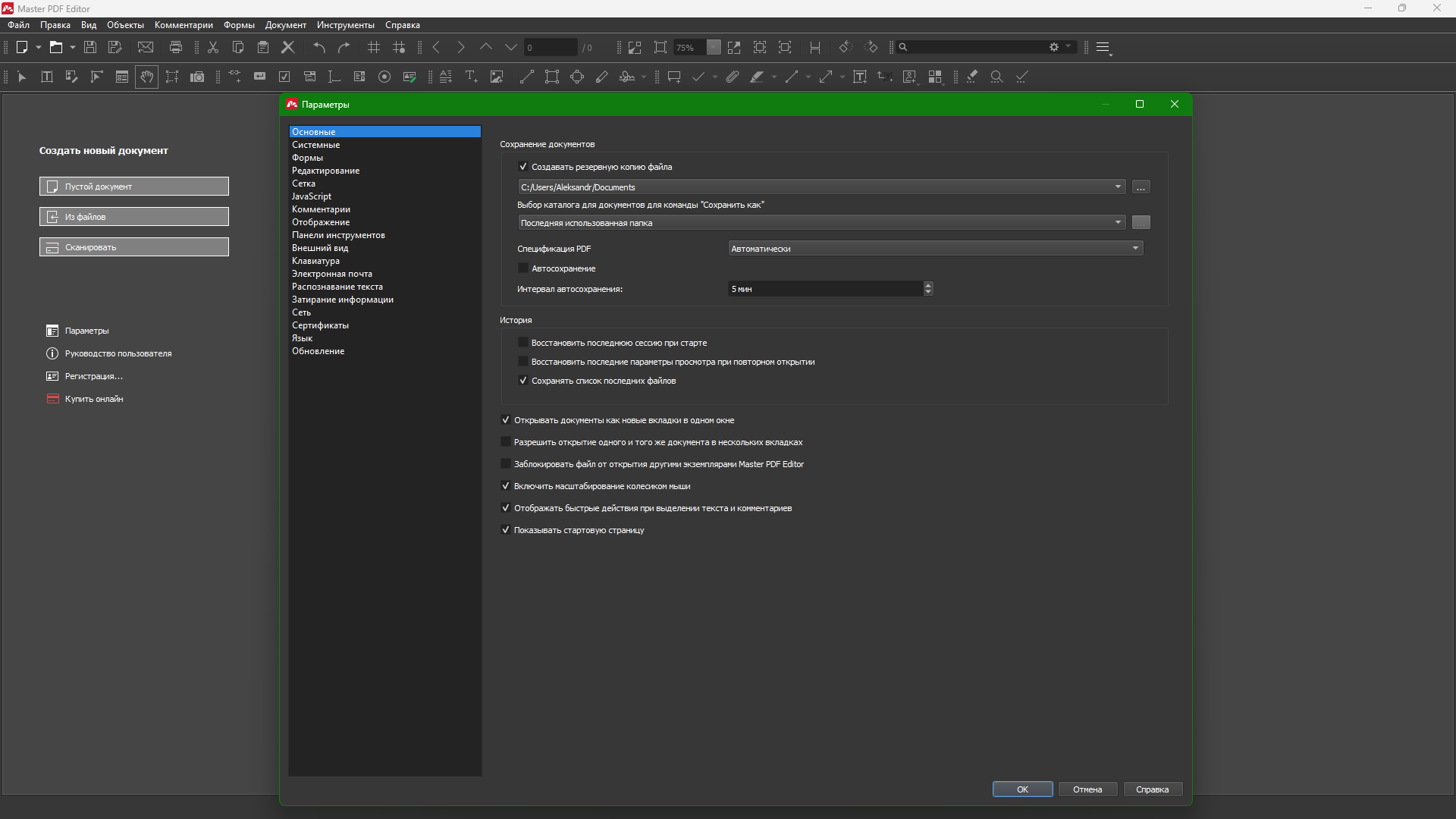Uncheck Создавать резервную копию файла
Image resolution: width=1456 pixels, height=819 pixels.
click(522, 167)
